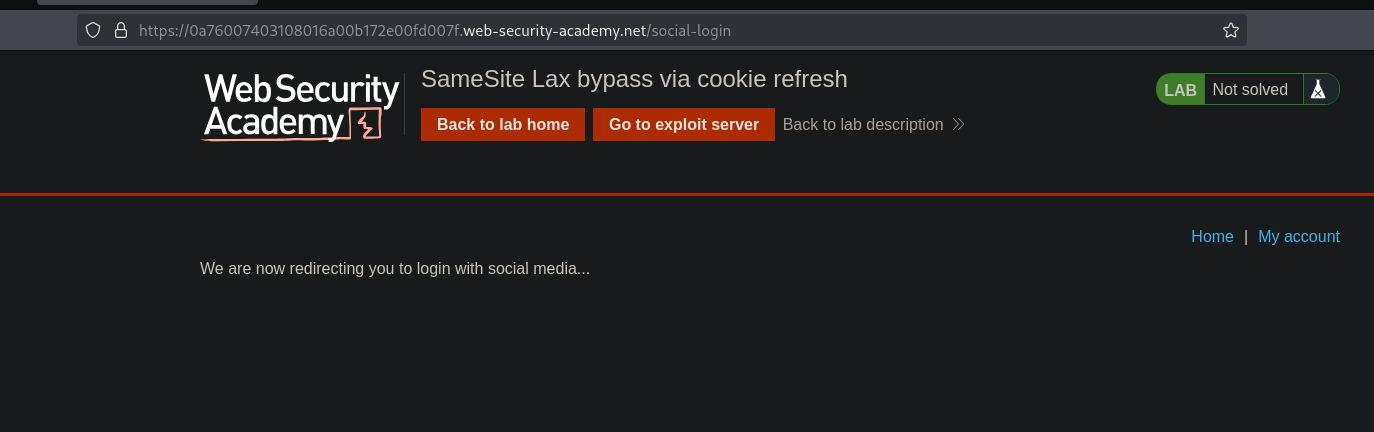
Task: Click the double chevron after lab description
Action: click(x=958, y=125)
